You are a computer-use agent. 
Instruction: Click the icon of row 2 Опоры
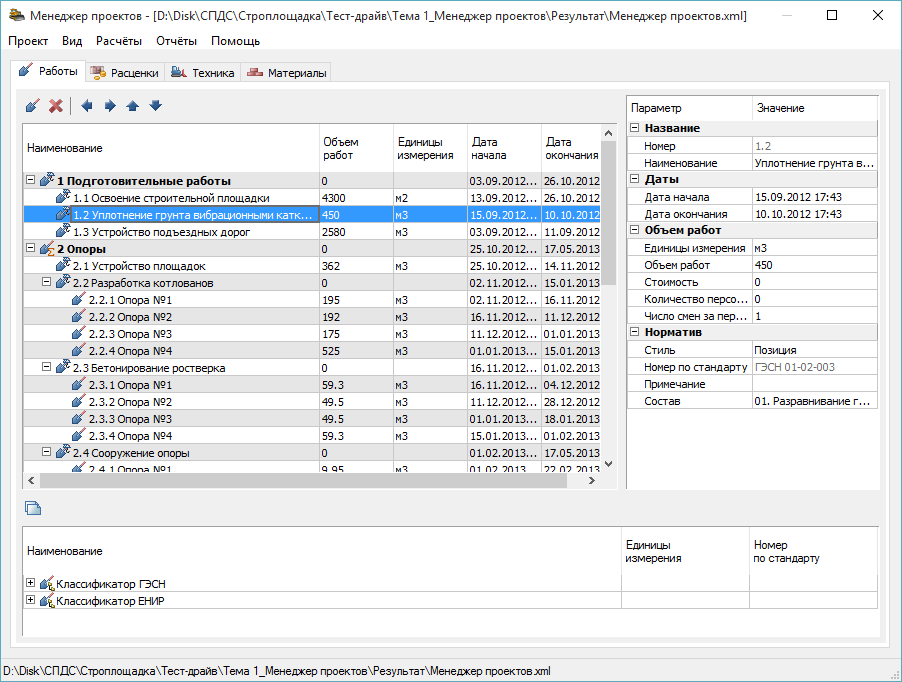tap(47, 248)
